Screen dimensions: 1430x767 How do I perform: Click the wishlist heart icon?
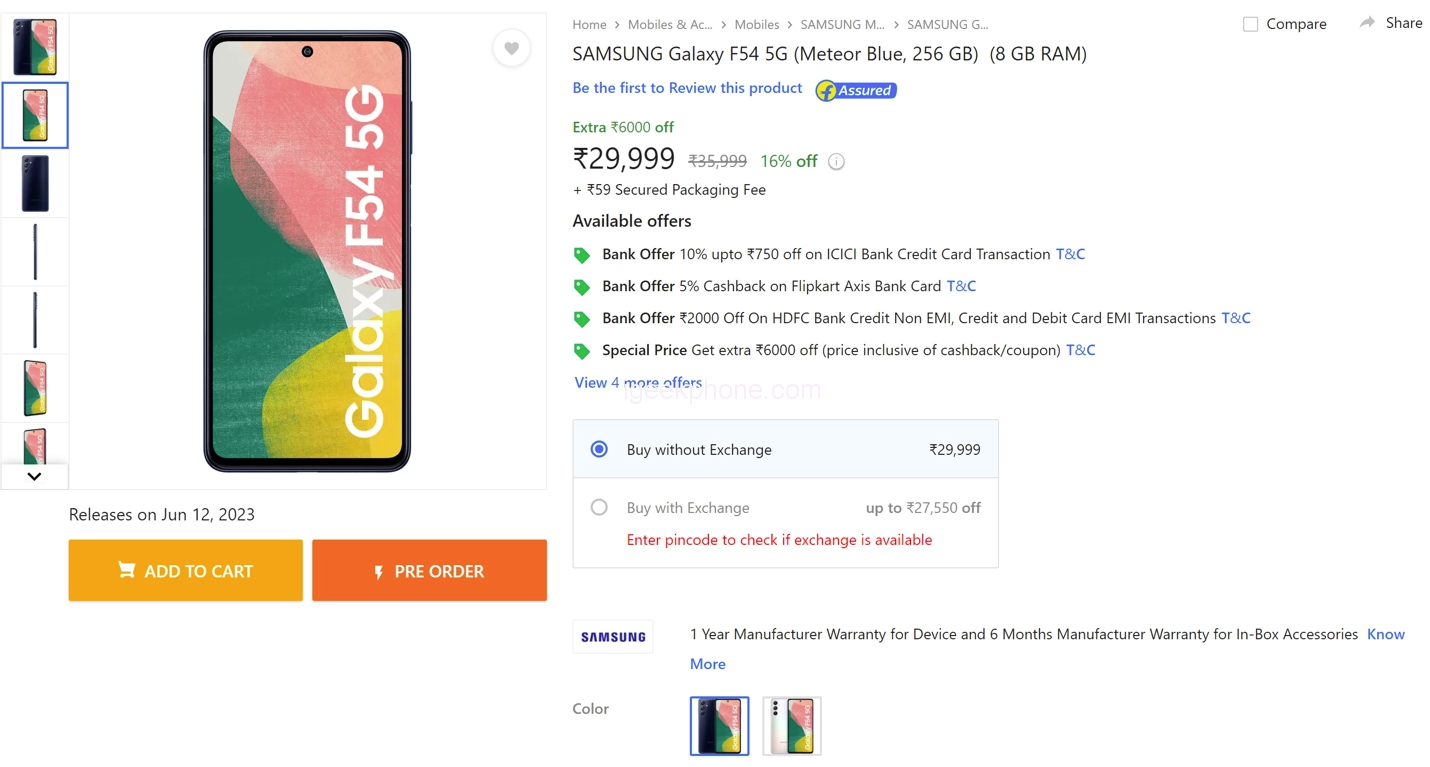[511, 48]
